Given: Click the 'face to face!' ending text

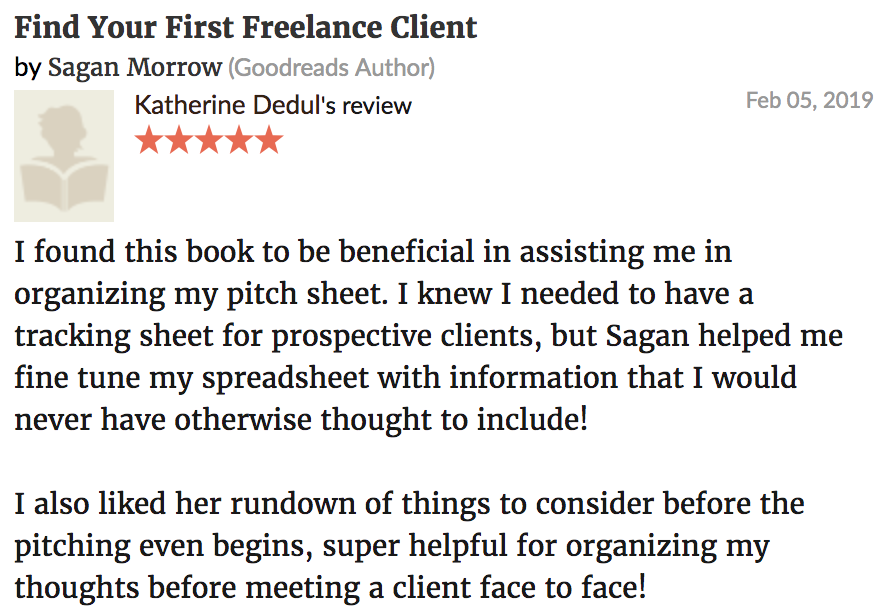Looking at the screenshot, I should pyautogui.click(x=562, y=587).
